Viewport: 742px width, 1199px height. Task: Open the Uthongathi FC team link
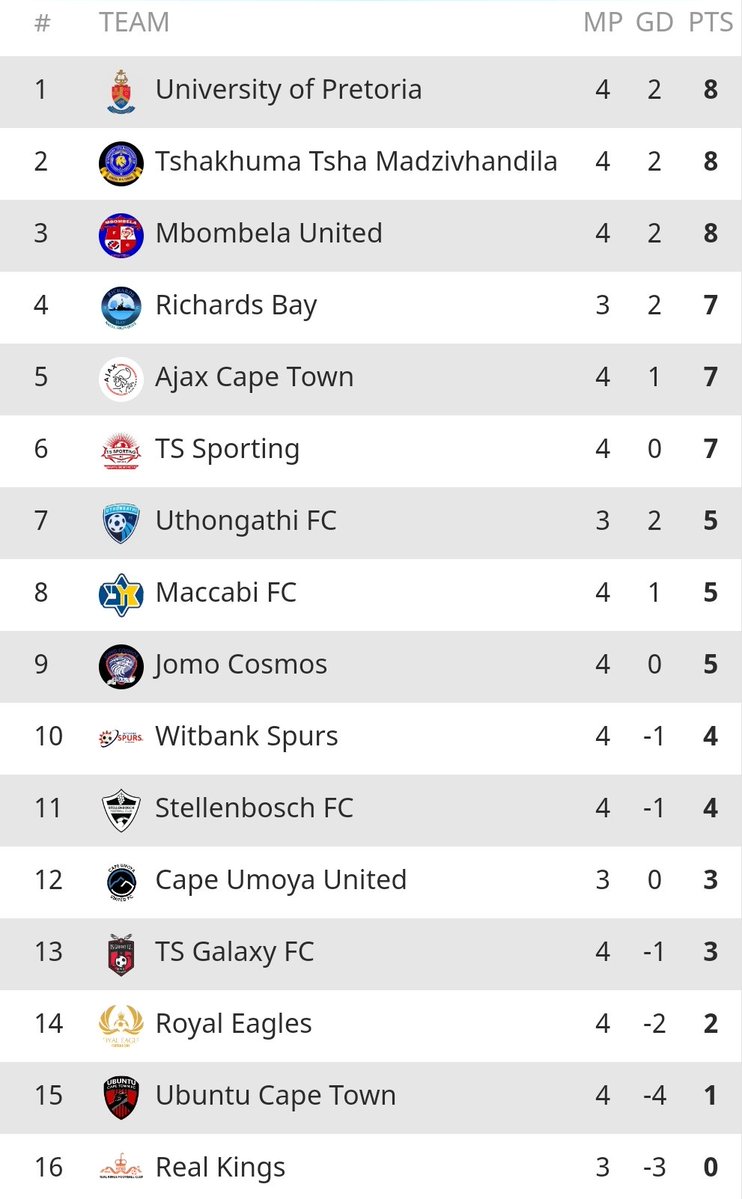point(245,521)
